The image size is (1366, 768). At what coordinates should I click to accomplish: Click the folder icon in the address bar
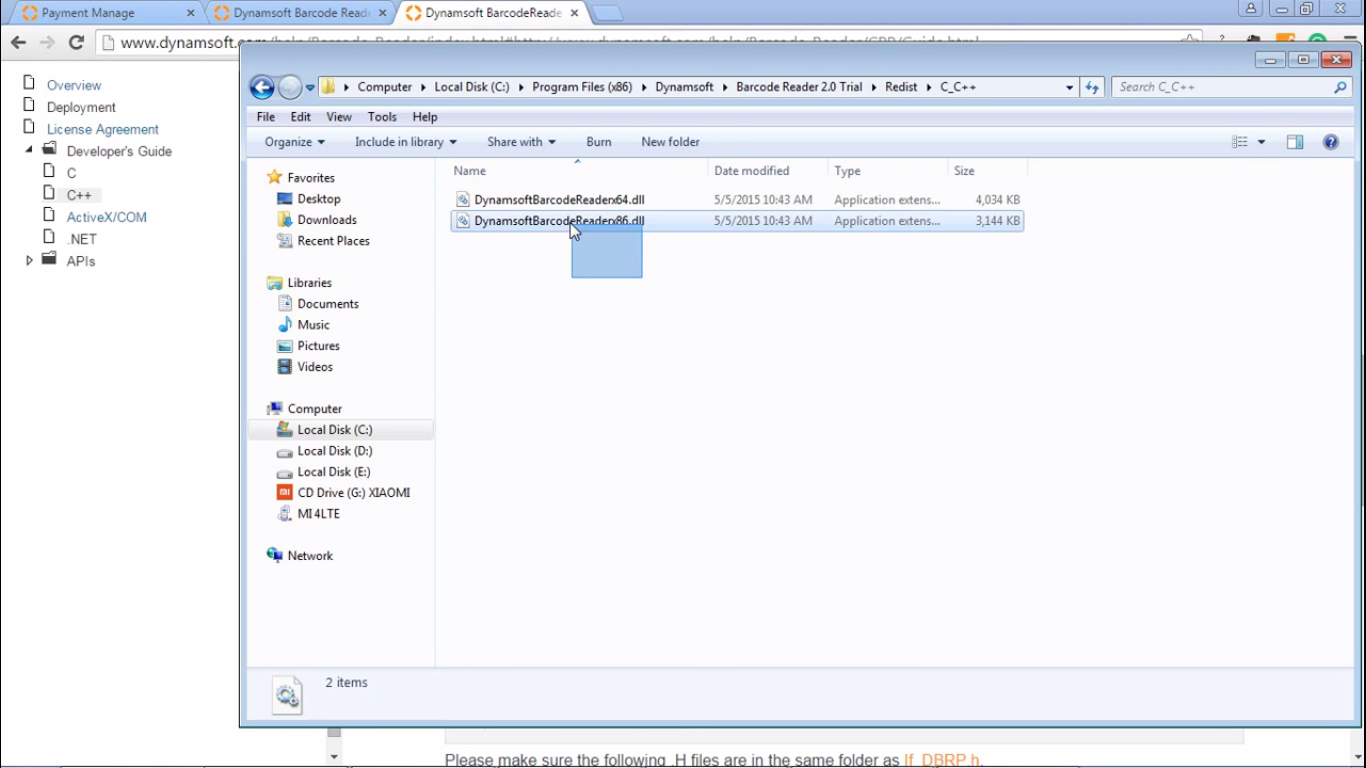(329, 87)
